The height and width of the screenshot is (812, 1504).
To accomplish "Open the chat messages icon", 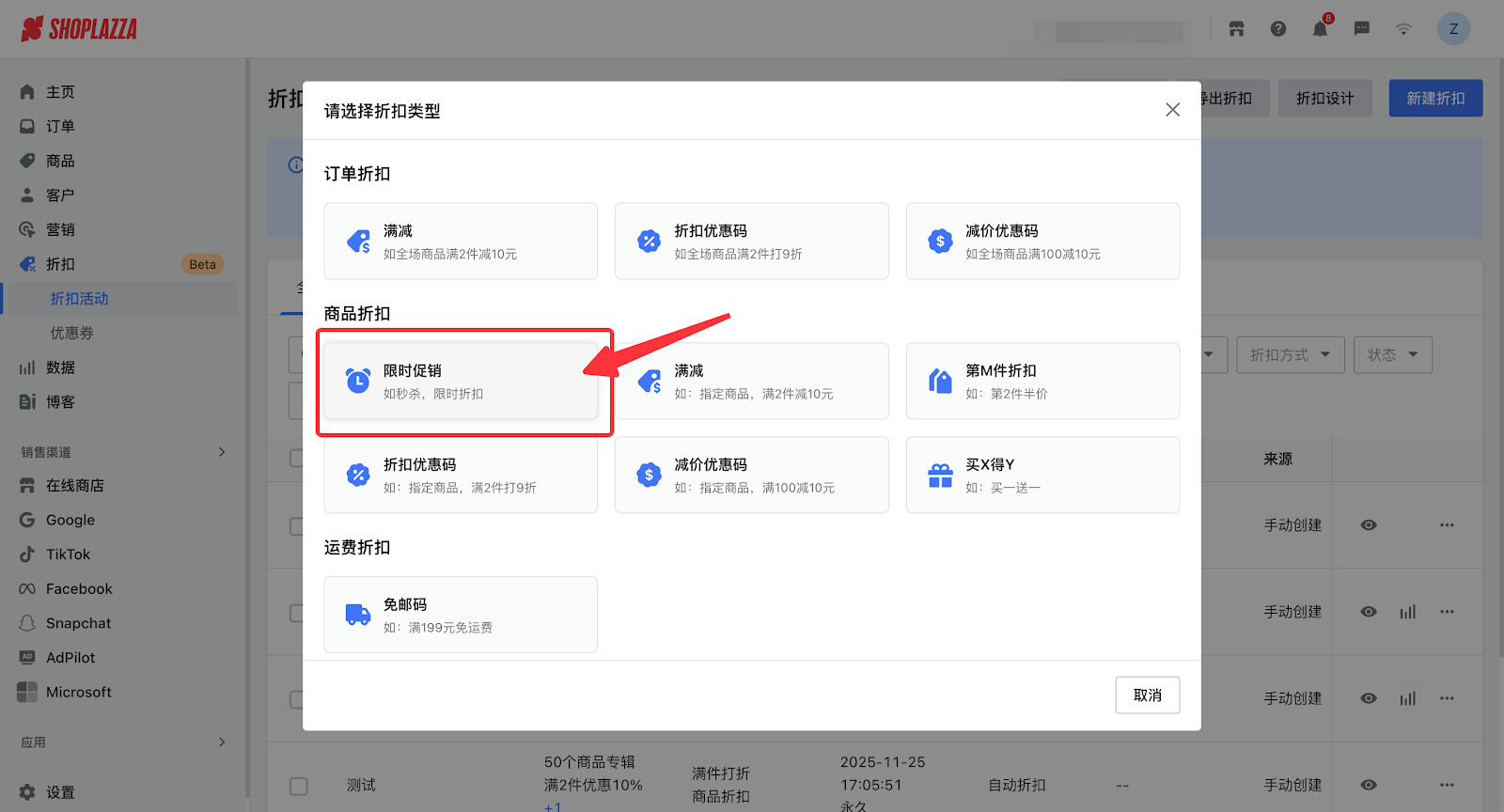I will [x=1361, y=29].
